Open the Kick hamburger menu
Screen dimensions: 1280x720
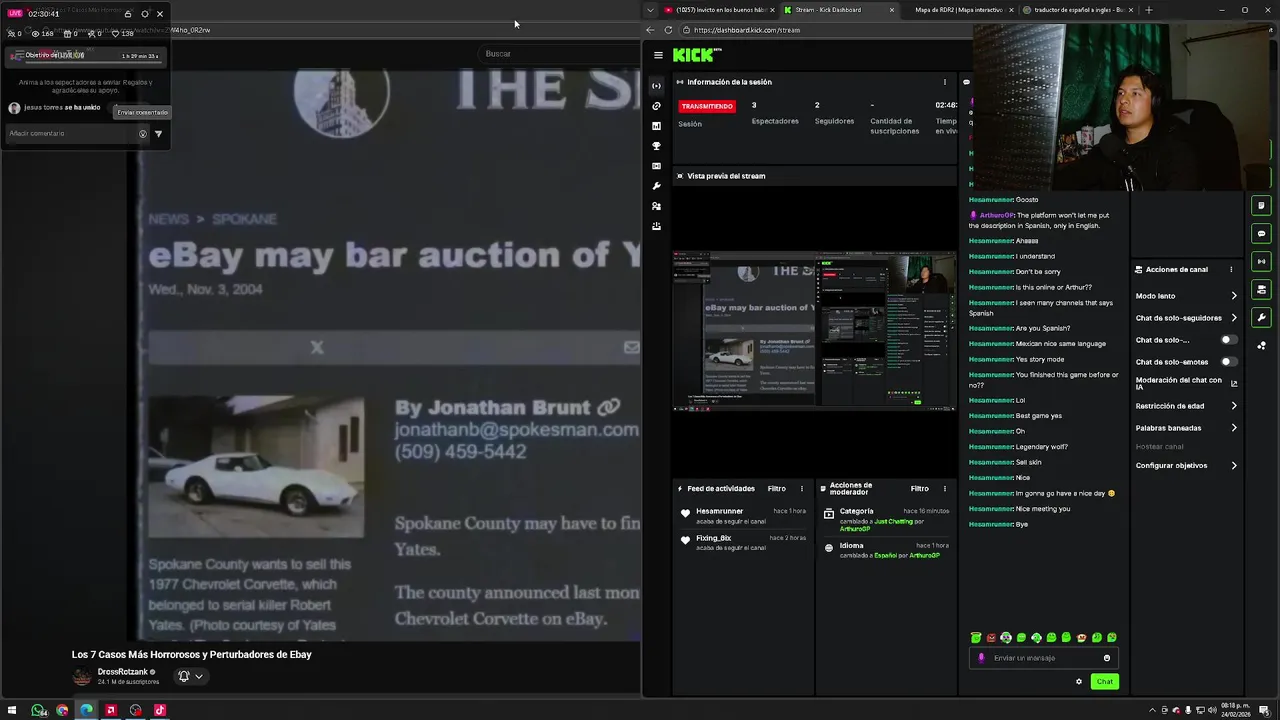(658, 55)
